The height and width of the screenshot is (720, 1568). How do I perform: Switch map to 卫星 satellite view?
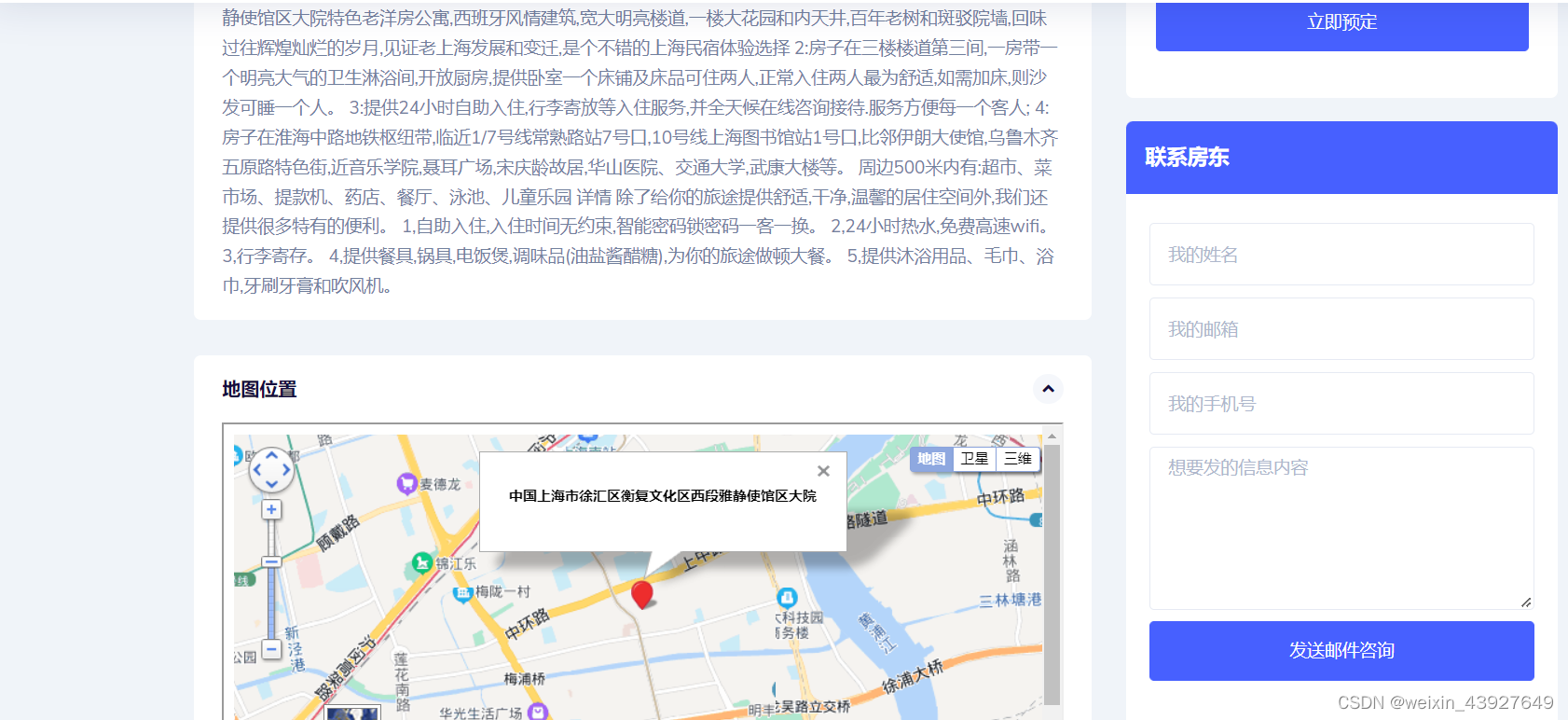(x=974, y=458)
